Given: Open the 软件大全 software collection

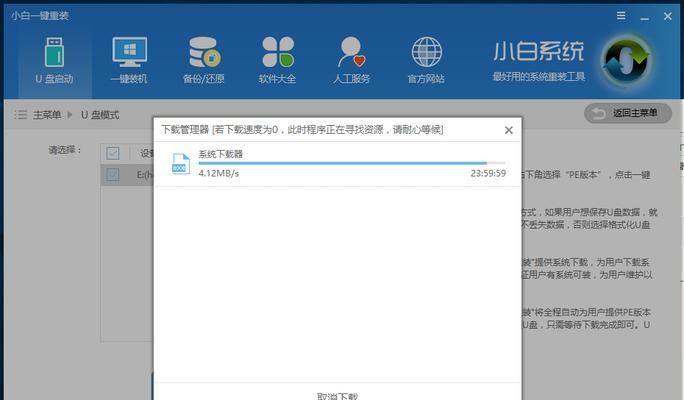Looking at the screenshot, I should (x=277, y=61).
